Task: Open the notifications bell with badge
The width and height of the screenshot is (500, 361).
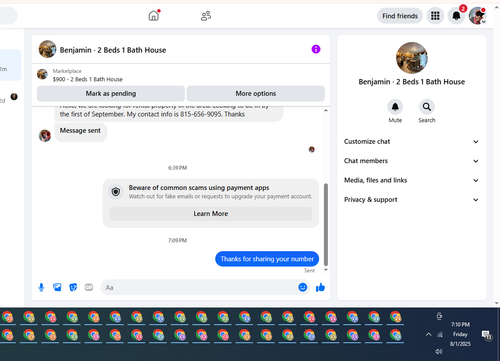Action: pos(456,16)
